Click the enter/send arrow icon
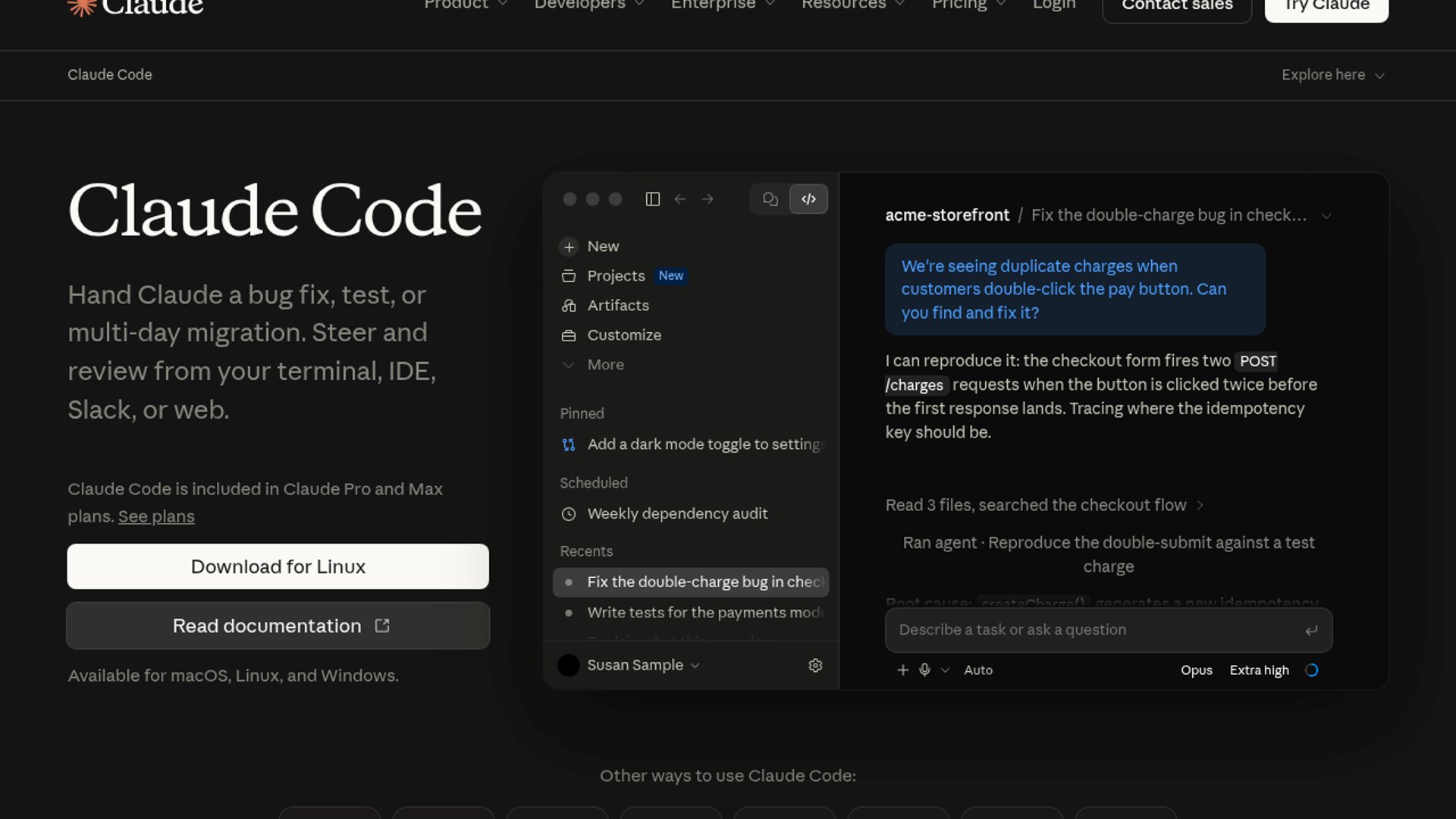Screen dimensions: 1456x819 (x=1311, y=630)
